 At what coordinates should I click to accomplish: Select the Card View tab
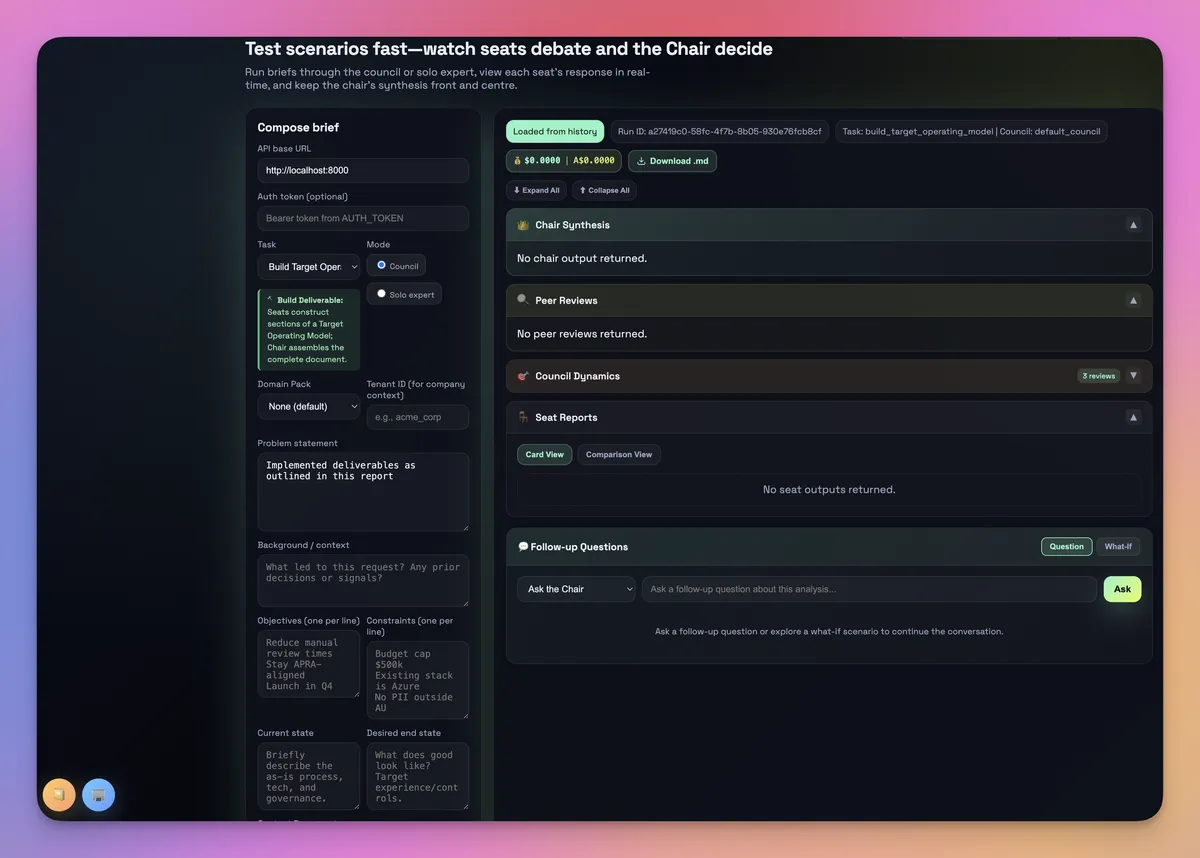(544, 454)
